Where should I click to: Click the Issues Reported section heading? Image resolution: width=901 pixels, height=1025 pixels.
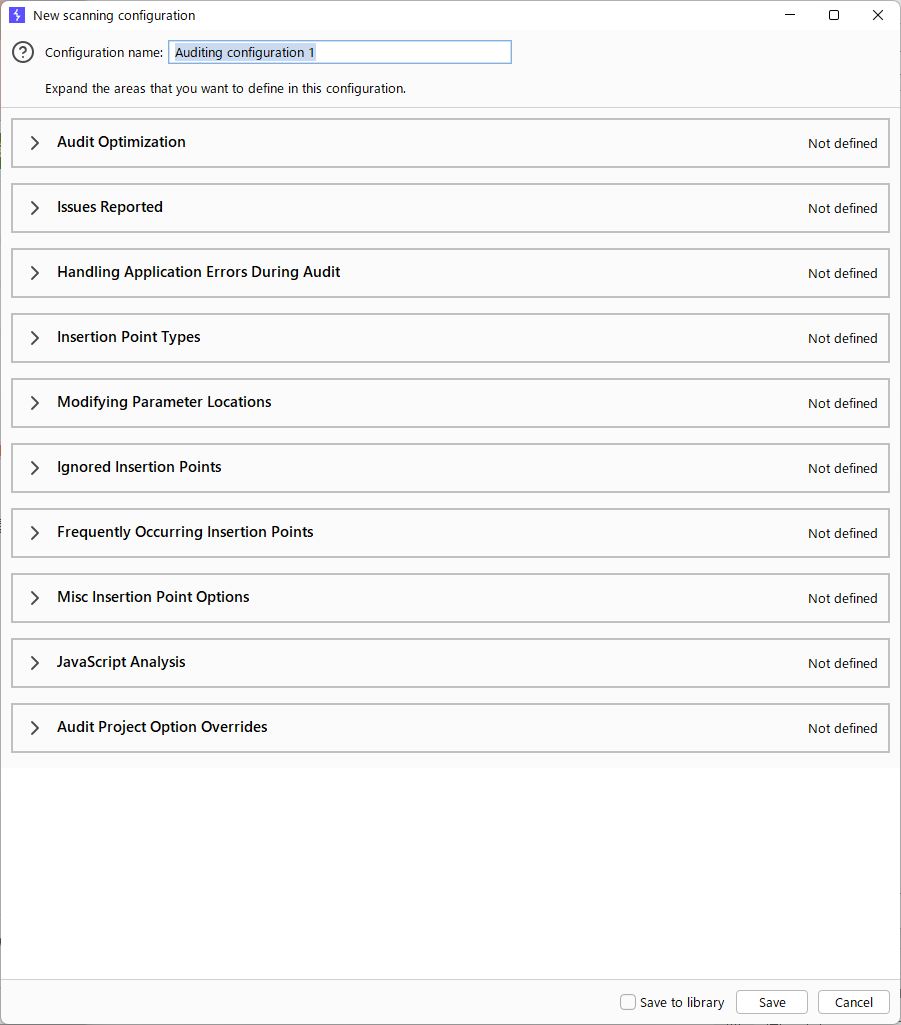point(110,207)
